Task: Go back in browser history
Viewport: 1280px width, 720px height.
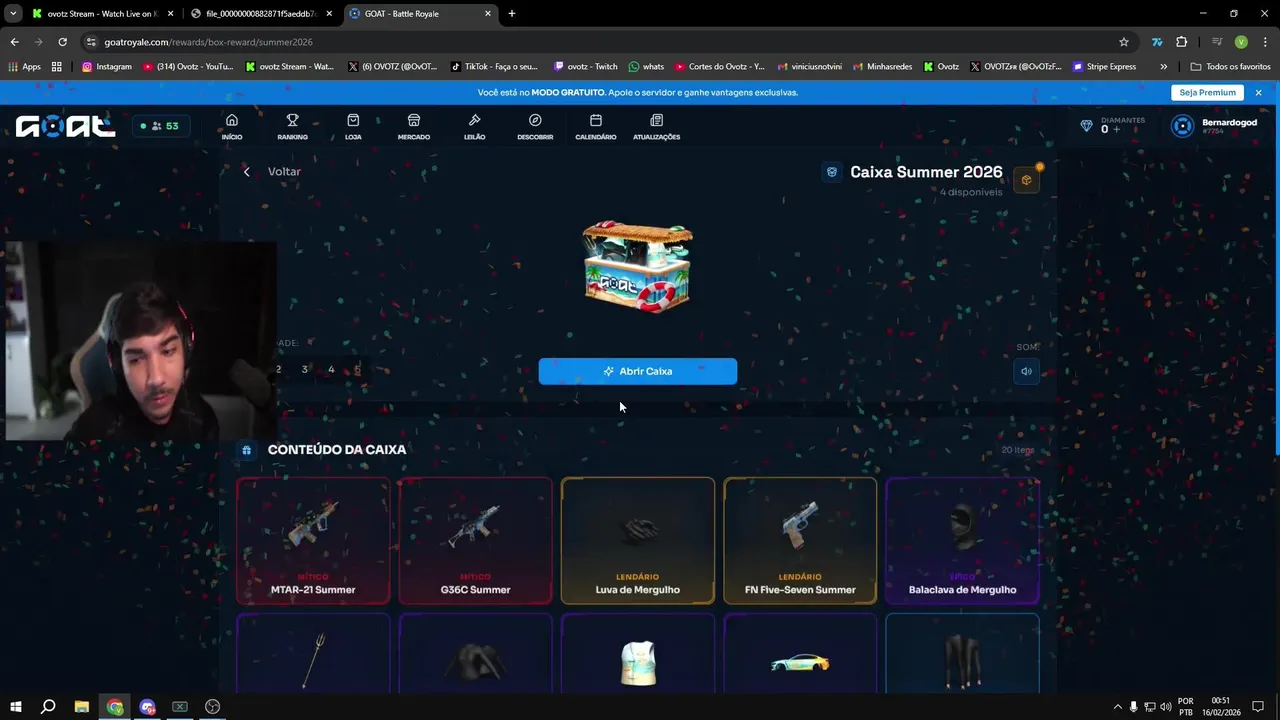Action: [x=14, y=42]
